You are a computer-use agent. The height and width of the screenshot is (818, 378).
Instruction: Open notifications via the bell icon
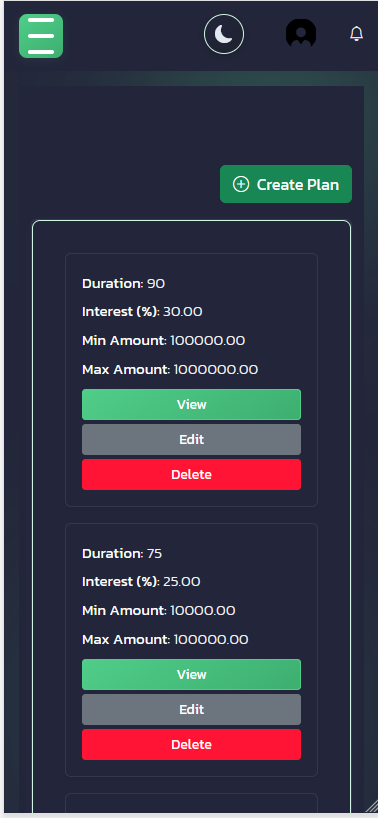[x=356, y=34]
